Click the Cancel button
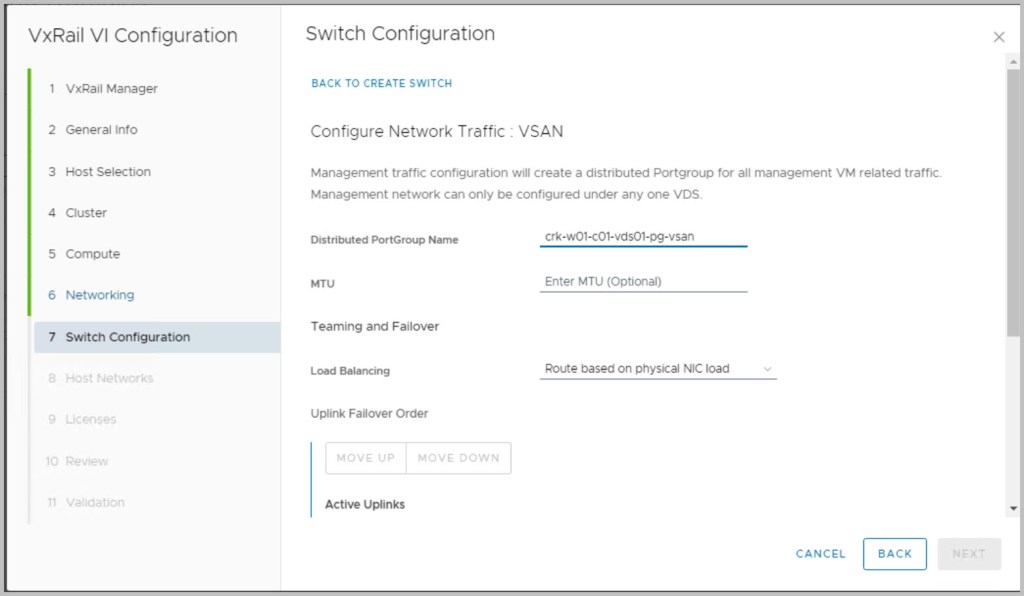 click(820, 554)
